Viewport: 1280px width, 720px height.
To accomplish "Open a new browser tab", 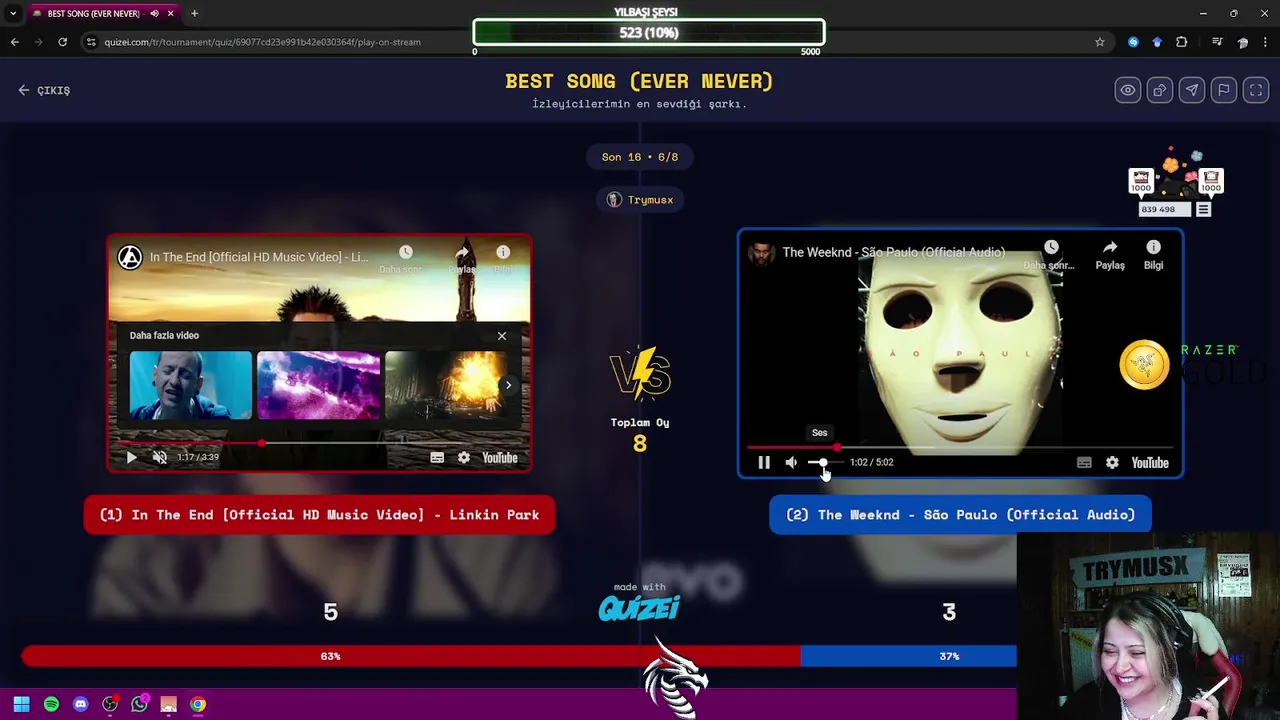I will [194, 14].
